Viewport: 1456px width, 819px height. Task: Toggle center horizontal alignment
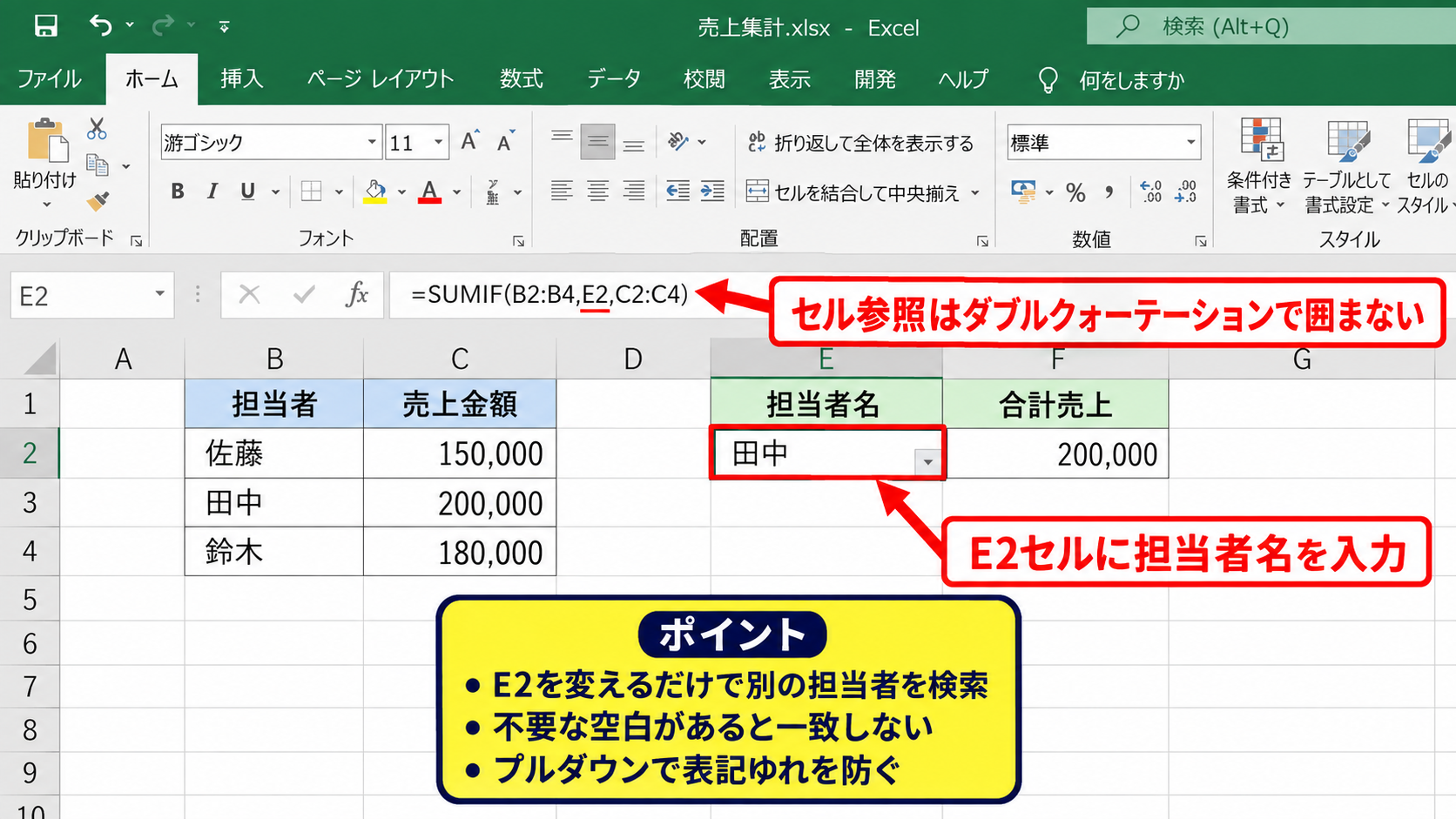(597, 191)
